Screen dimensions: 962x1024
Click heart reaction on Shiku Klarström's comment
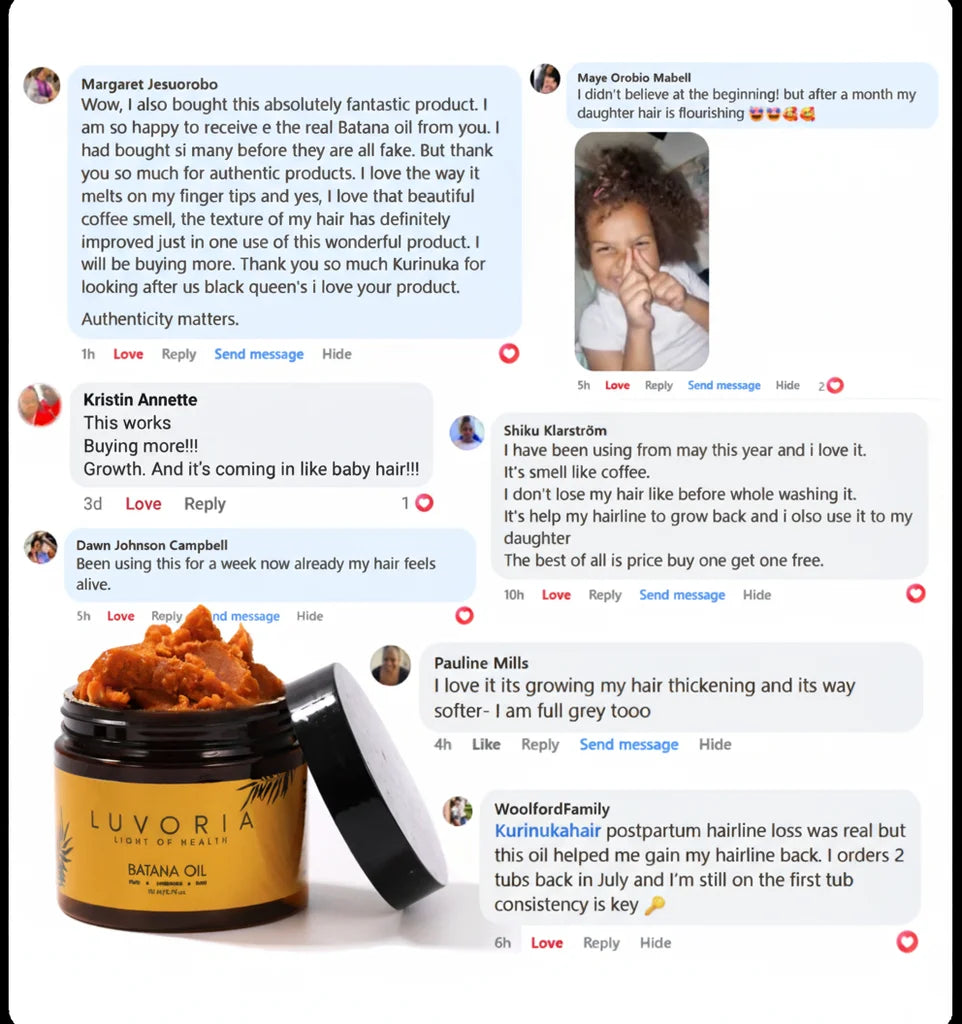[916, 593]
